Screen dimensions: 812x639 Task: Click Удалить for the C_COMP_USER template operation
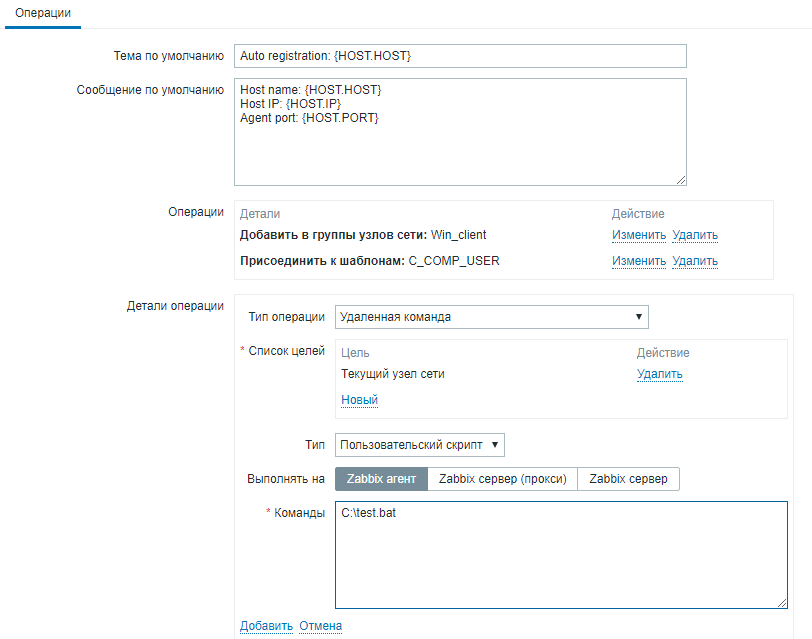pos(695,262)
